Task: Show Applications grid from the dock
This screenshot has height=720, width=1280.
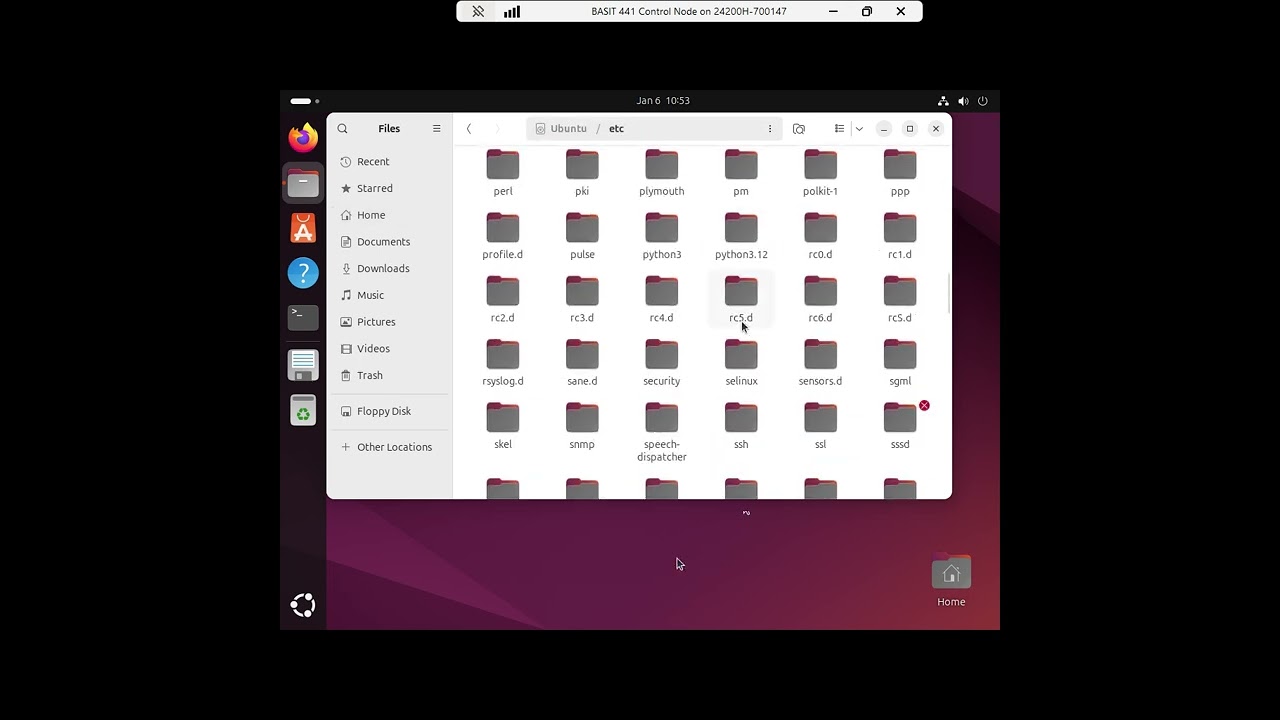Action: pos(303,605)
